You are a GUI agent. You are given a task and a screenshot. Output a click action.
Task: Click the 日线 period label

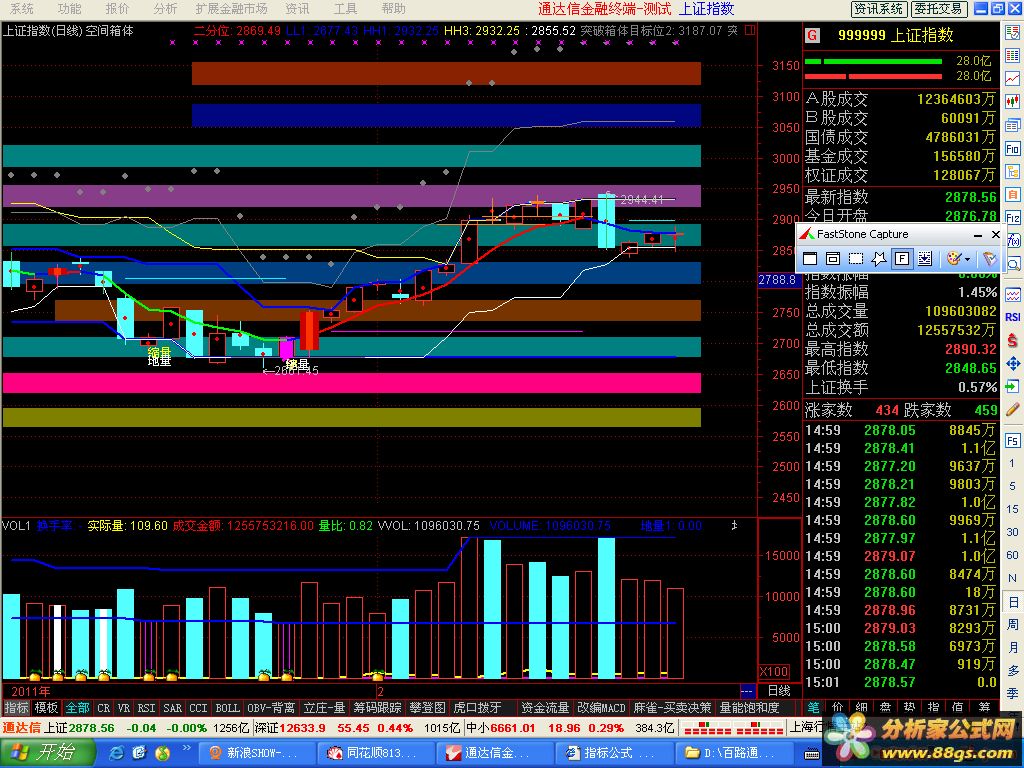[x=779, y=691]
